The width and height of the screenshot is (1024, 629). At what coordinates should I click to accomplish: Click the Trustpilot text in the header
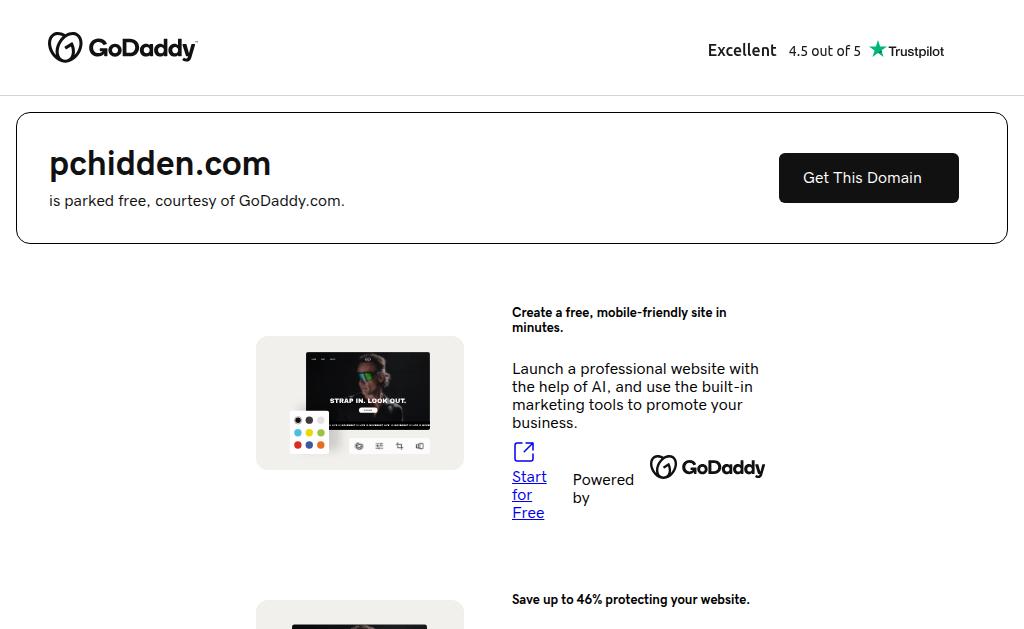(916, 51)
